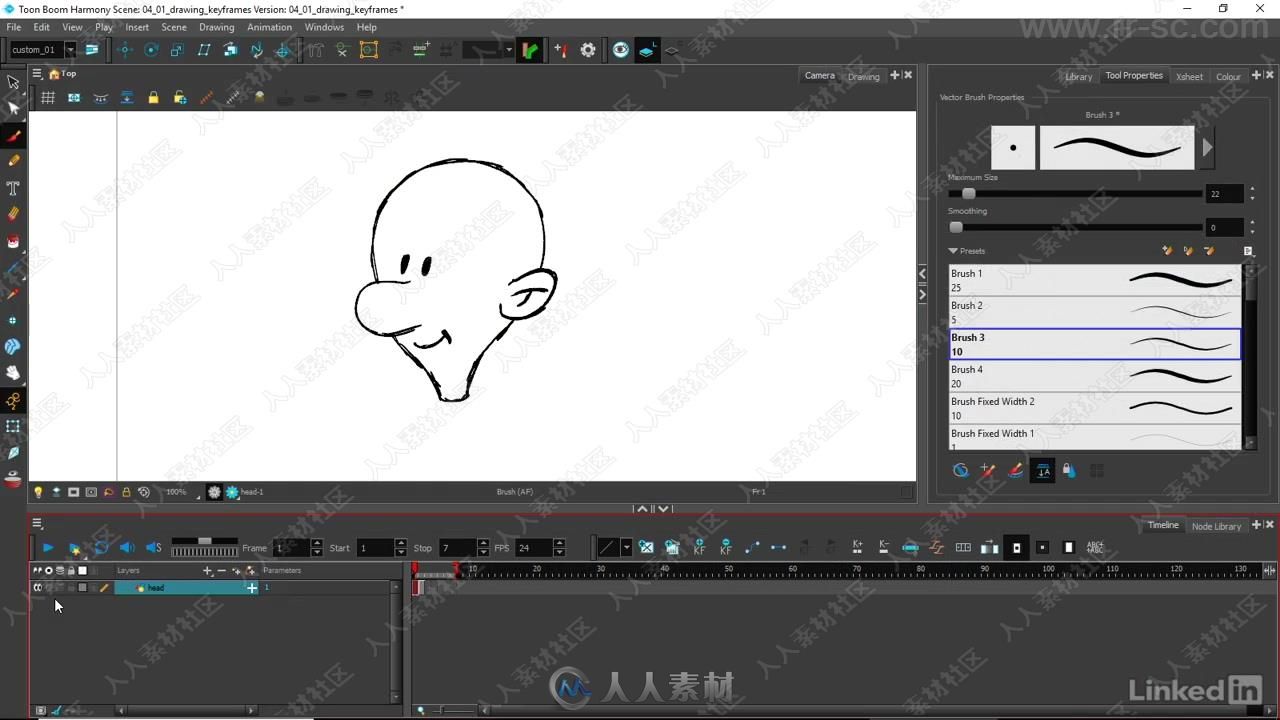Click the workspace manager icon beside custom_01
This screenshot has width=1280, height=720.
(92, 50)
